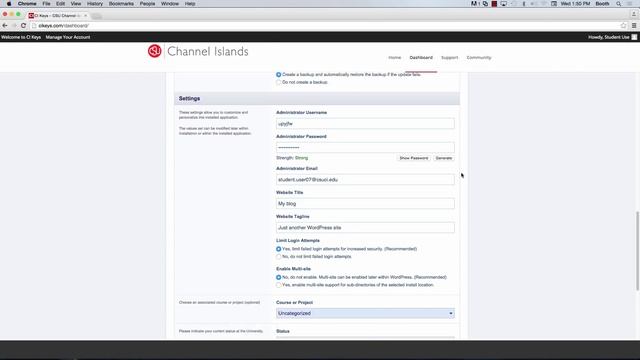640x360 pixels.
Task: Click the Administrator Email field
Action: (x=365, y=180)
